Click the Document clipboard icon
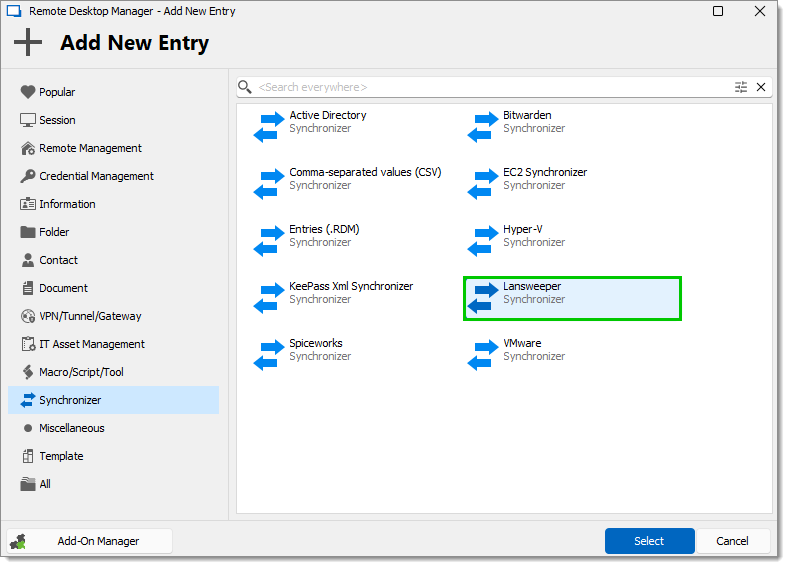788x567 pixels. (28, 288)
